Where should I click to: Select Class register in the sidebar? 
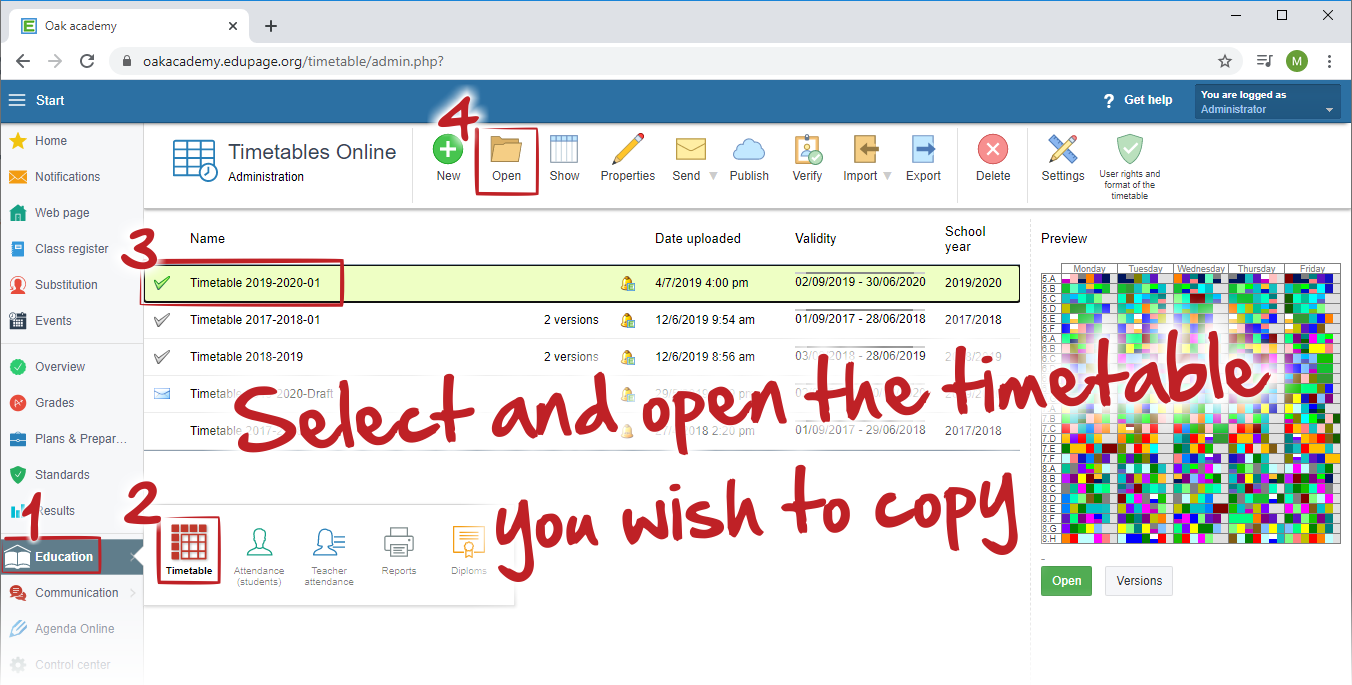point(71,249)
